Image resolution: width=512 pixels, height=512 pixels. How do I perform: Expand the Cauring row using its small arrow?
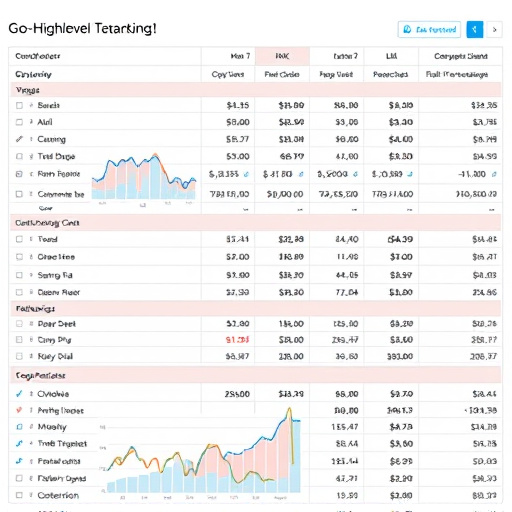tap(31, 139)
